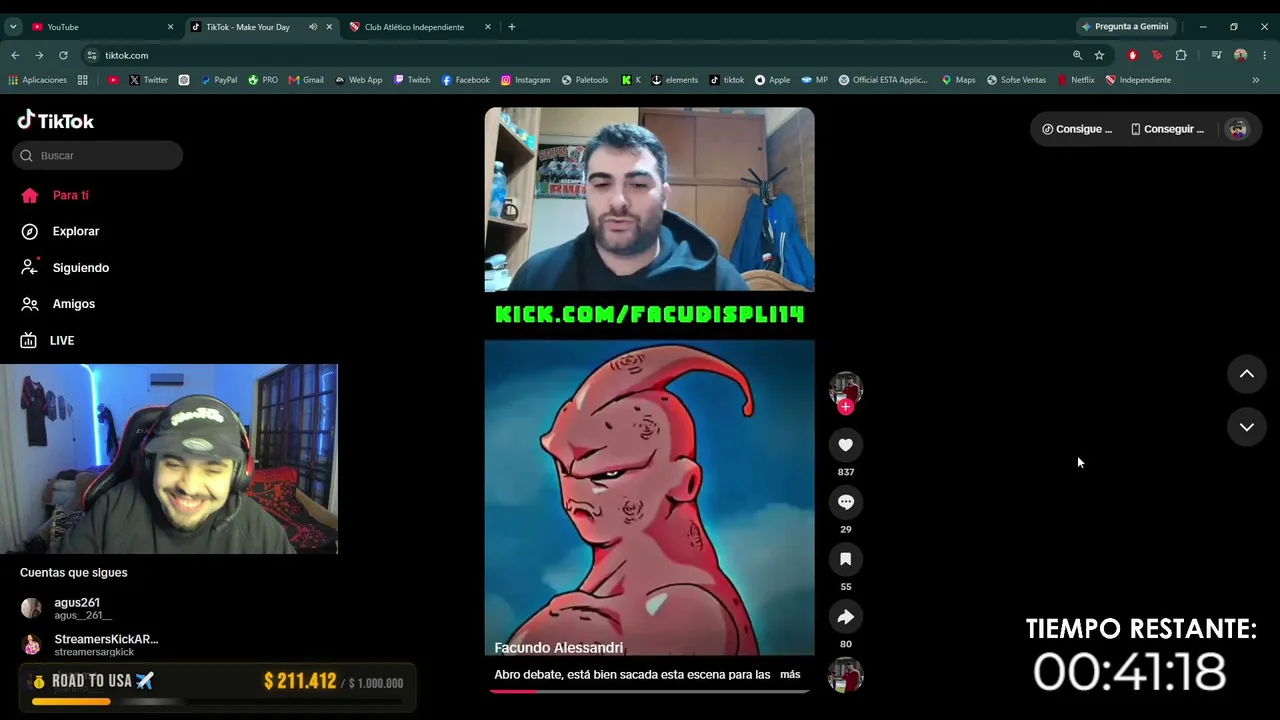Open the spinning sound disc below share
Viewport: 1280px width, 720px height.
coord(846,676)
